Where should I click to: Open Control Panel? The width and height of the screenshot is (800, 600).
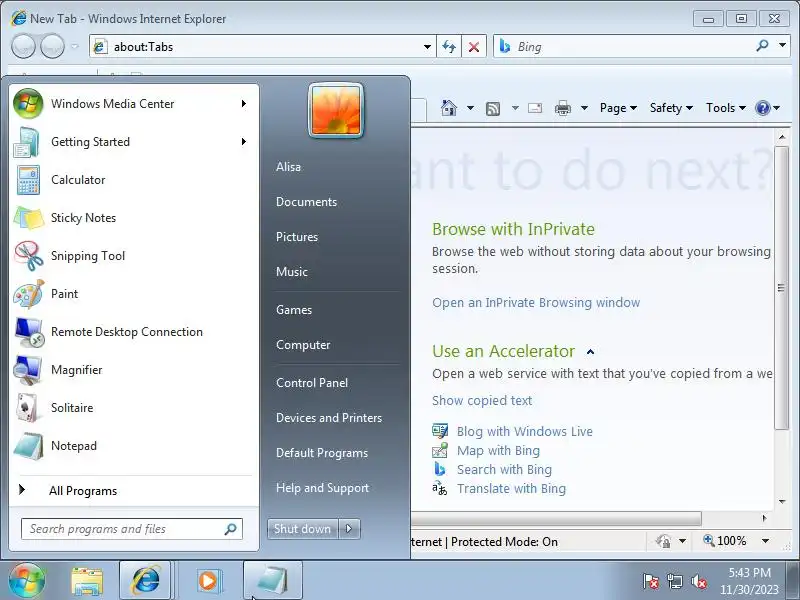[312, 383]
